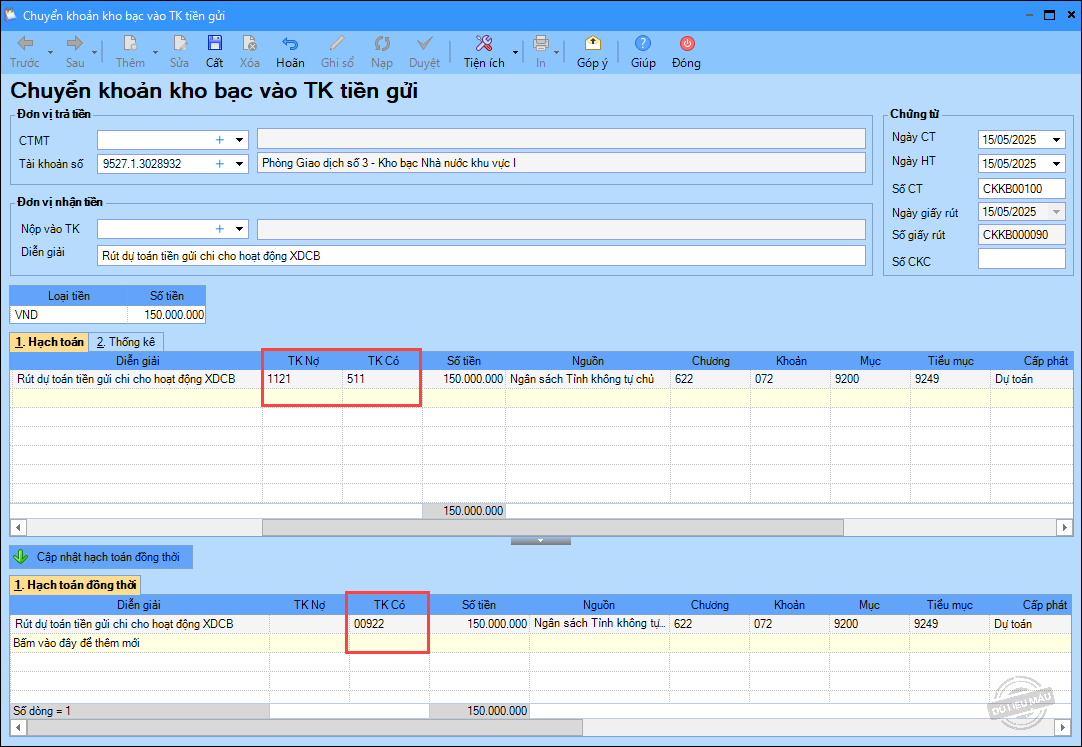Click the plus icon in Tài khoản số
This screenshot has height=747, width=1082.
[220, 163]
